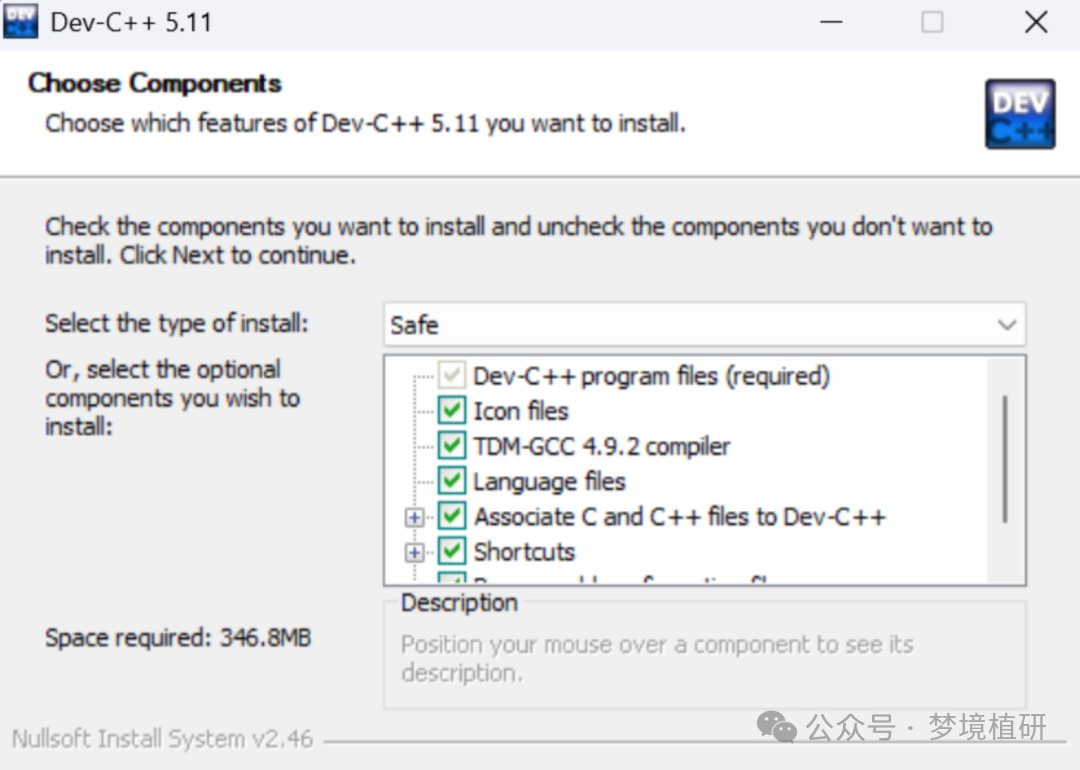
Task: Click the Space required: 346.8MB text
Action: tap(178, 638)
